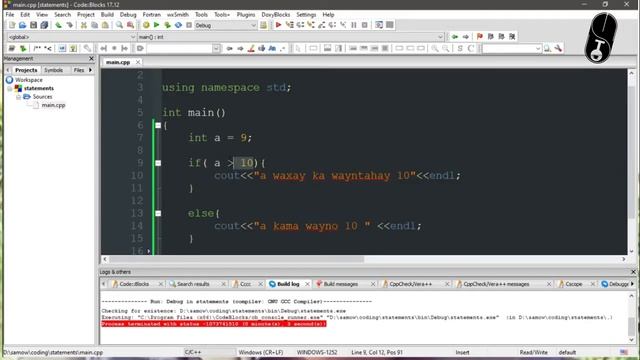Image resolution: width=640 pixels, height=360 pixels.
Task: Close the main.cpp editor tab
Action: (x=138, y=62)
